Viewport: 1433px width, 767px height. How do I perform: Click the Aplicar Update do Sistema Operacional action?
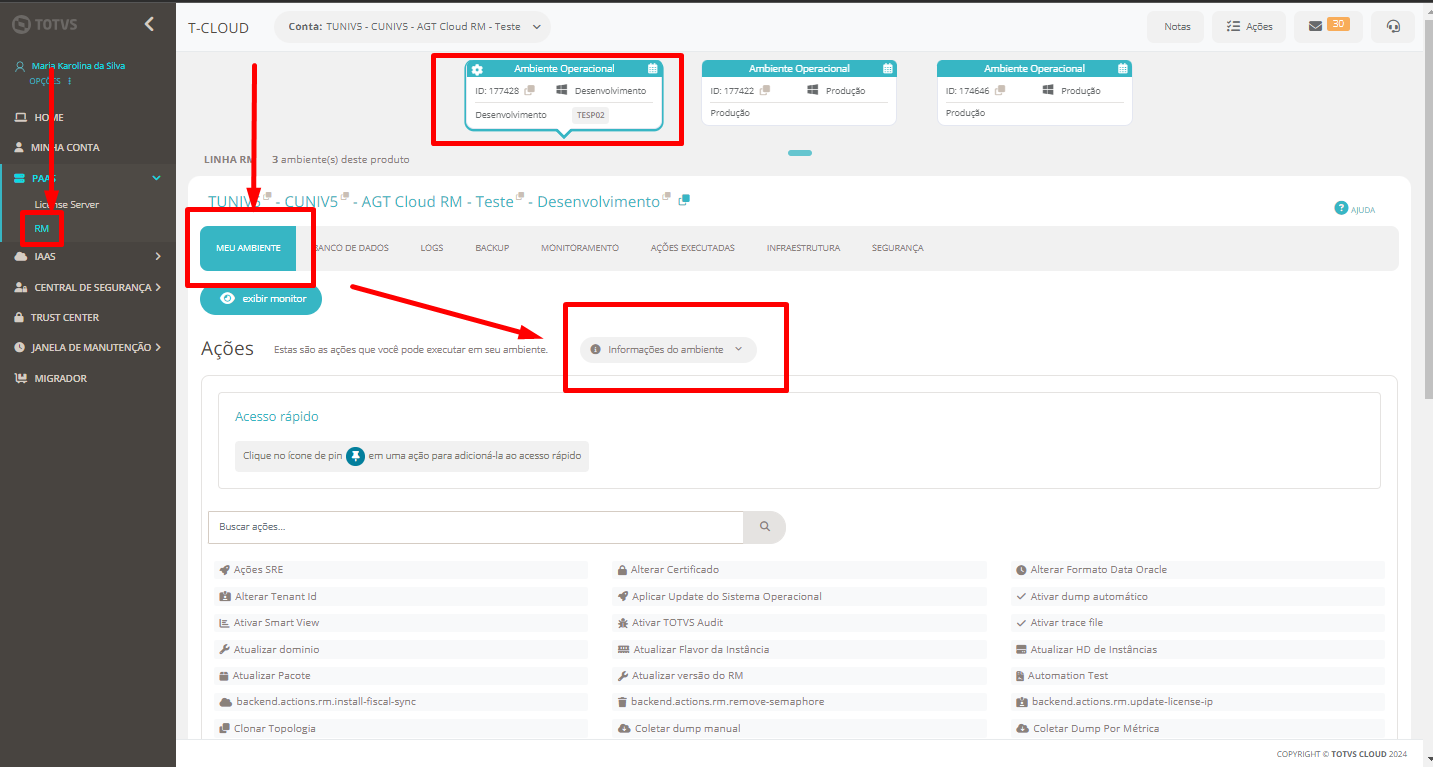click(799, 597)
